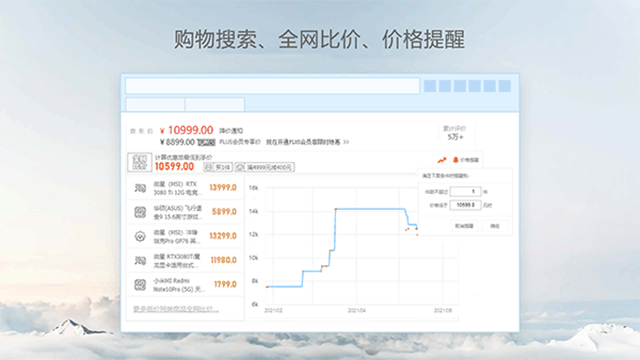
Task: Click the price 11980.0
Action: pyautogui.click(x=223, y=260)
